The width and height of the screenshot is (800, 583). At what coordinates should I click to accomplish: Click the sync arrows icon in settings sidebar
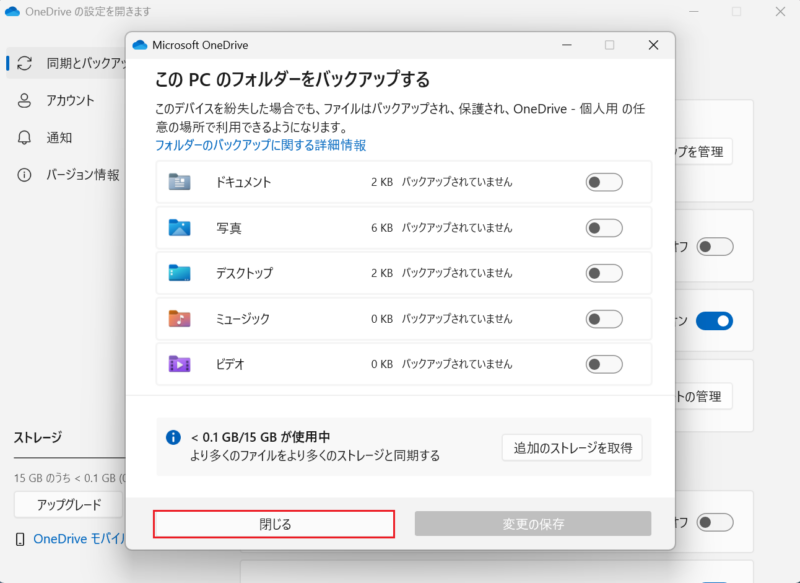tap(24, 63)
